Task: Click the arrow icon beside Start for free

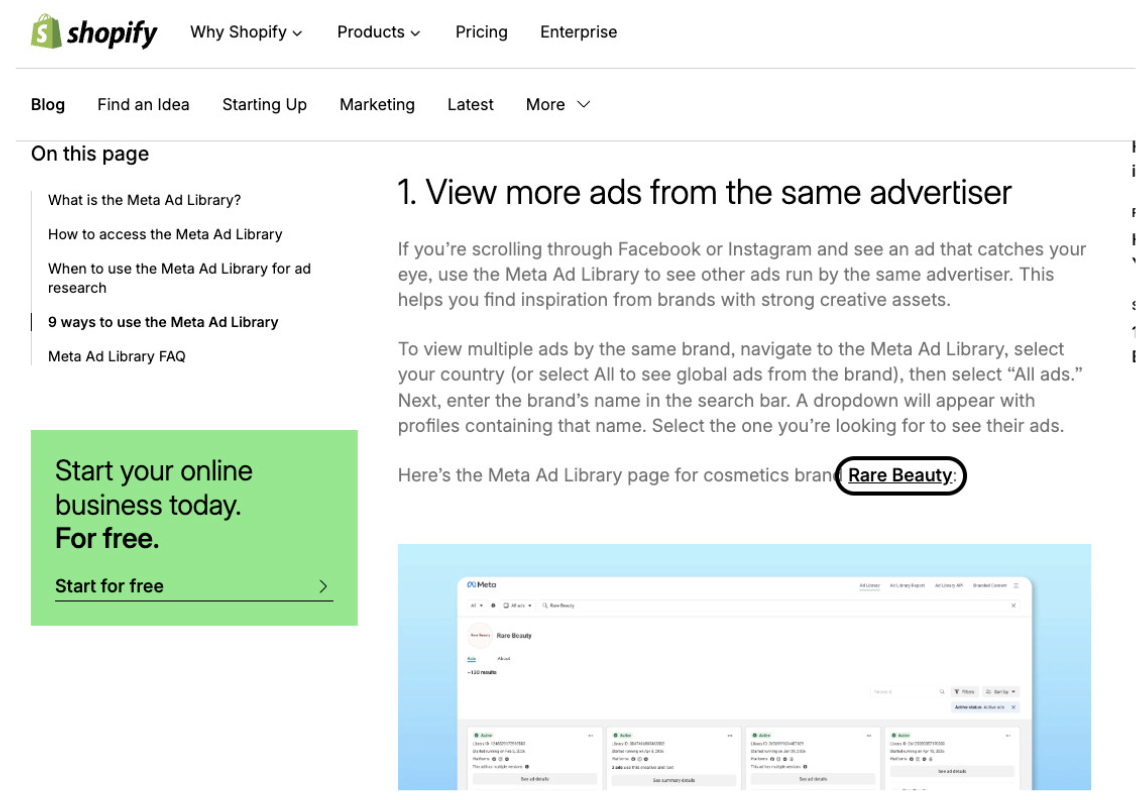Action: point(323,586)
